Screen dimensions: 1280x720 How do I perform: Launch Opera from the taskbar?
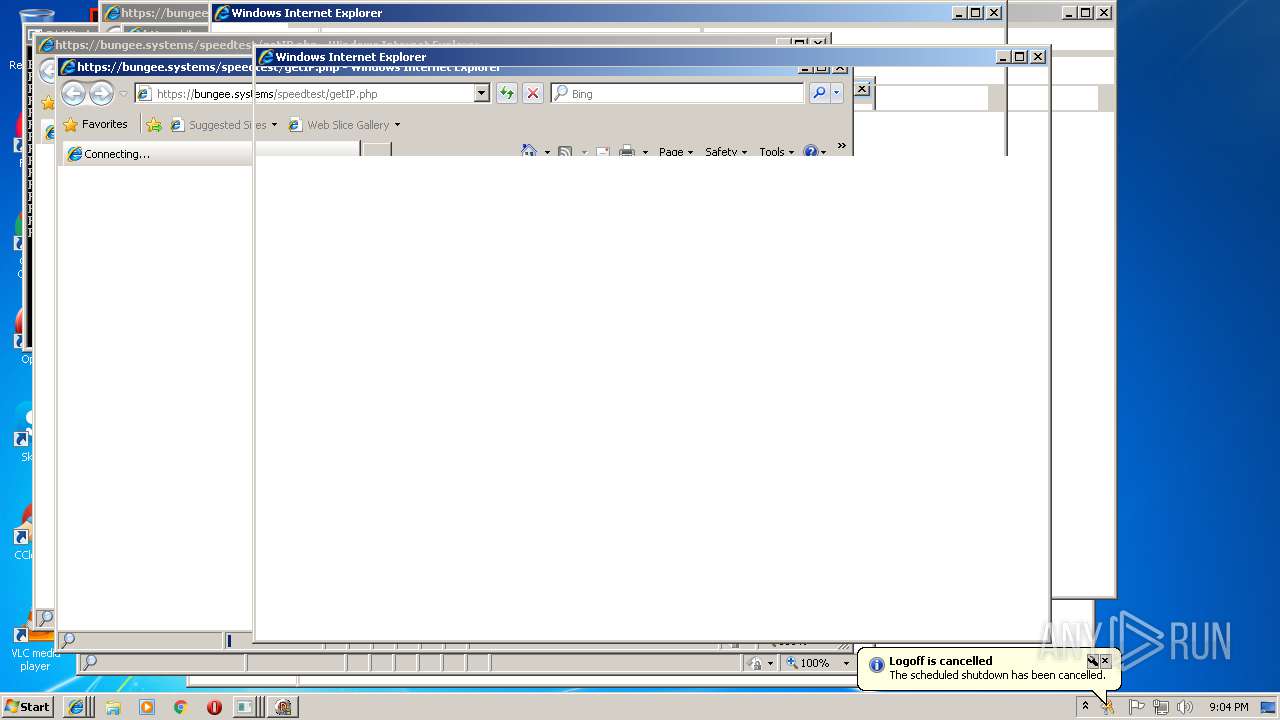coord(214,707)
